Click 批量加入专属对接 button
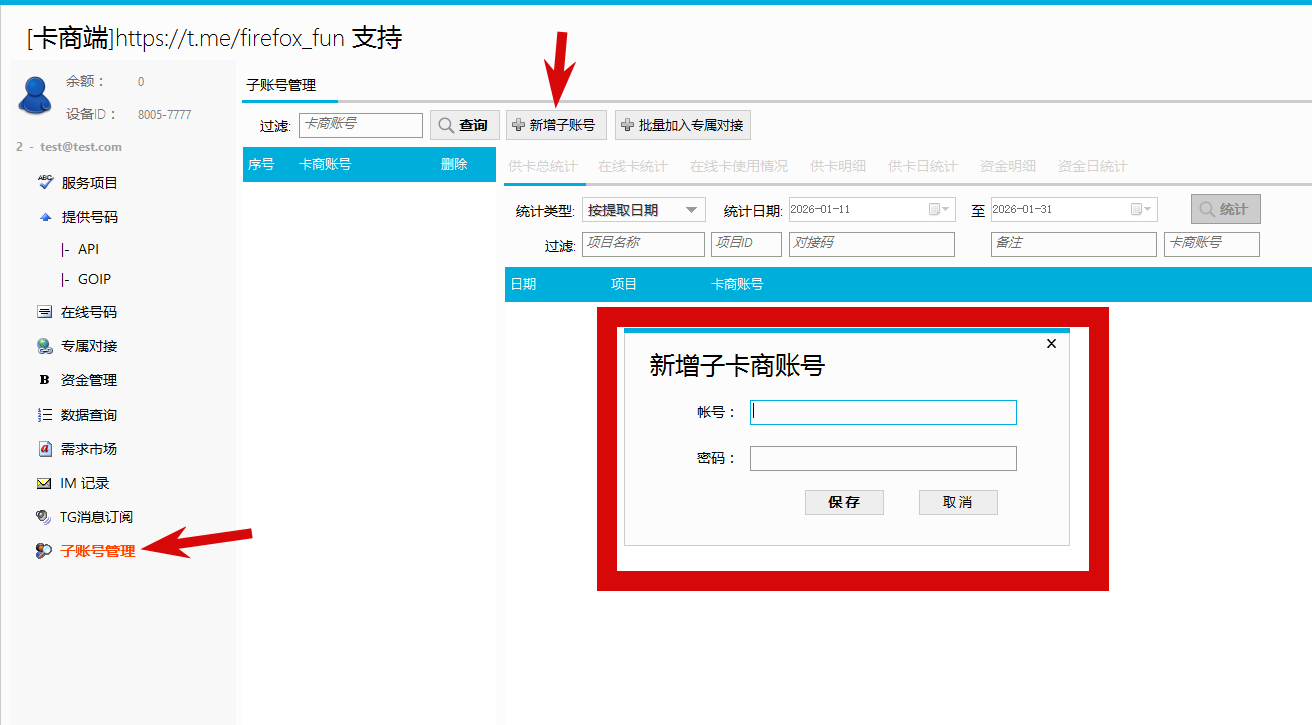The height and width of the screenshot is (725, 1312). tap(683, 125)
